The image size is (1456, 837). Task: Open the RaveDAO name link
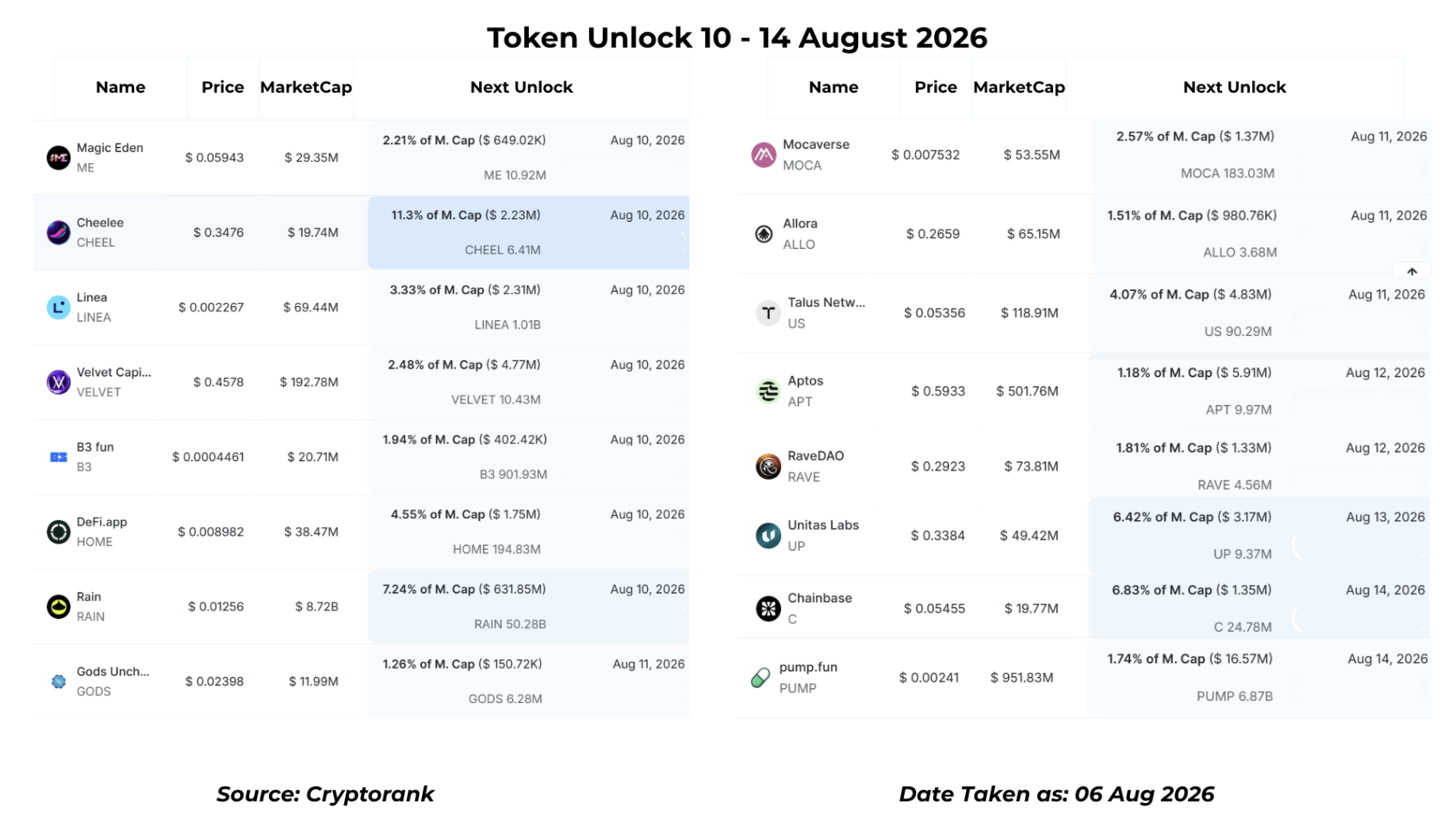815,456
